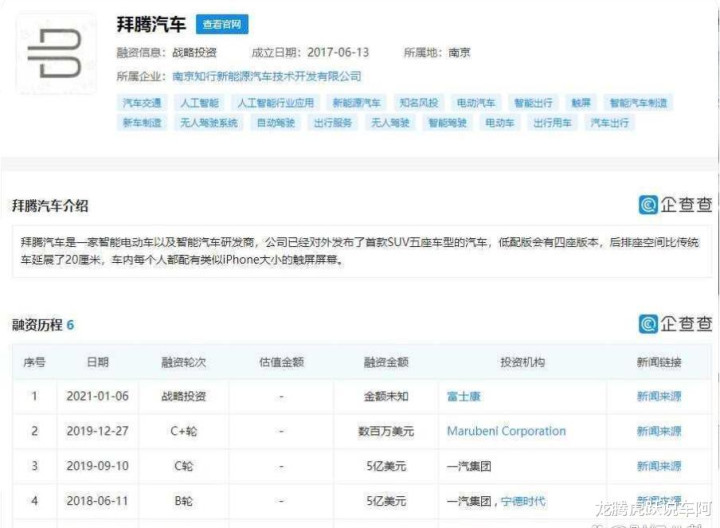
Task: Open the 富士康 investor link
Action: (464, 396)
